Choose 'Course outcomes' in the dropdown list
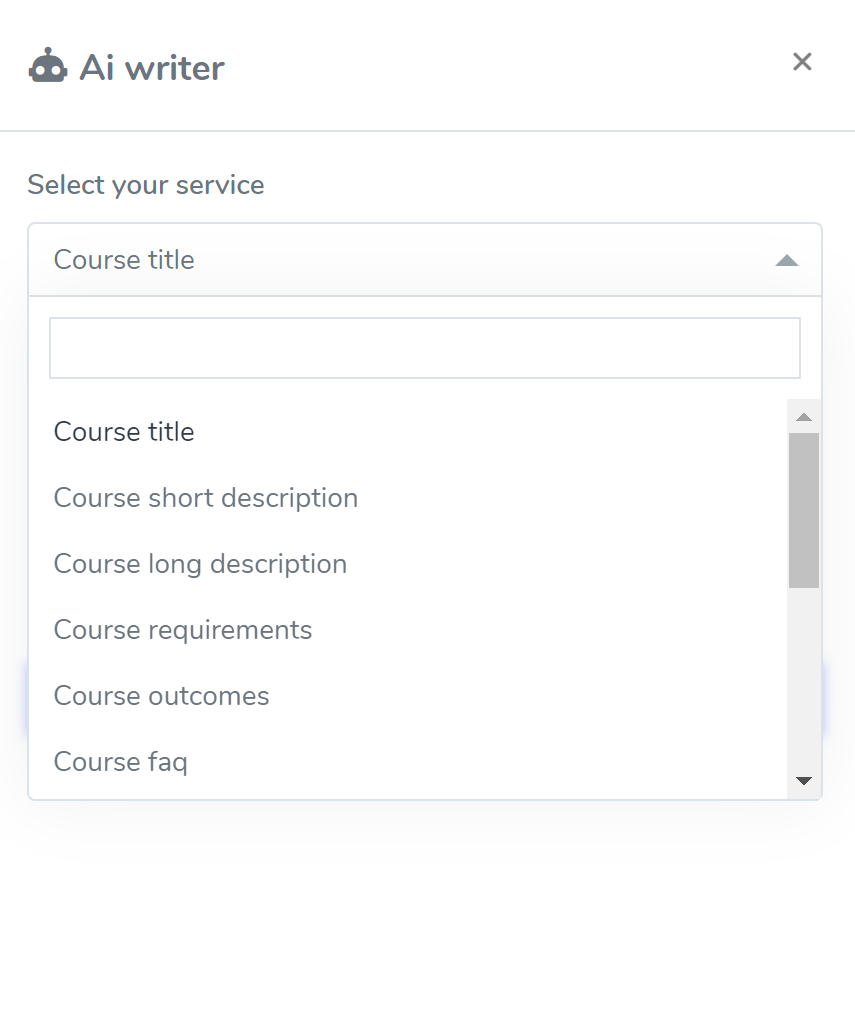This screenshot has height=1011, width=855. [161, 696]
